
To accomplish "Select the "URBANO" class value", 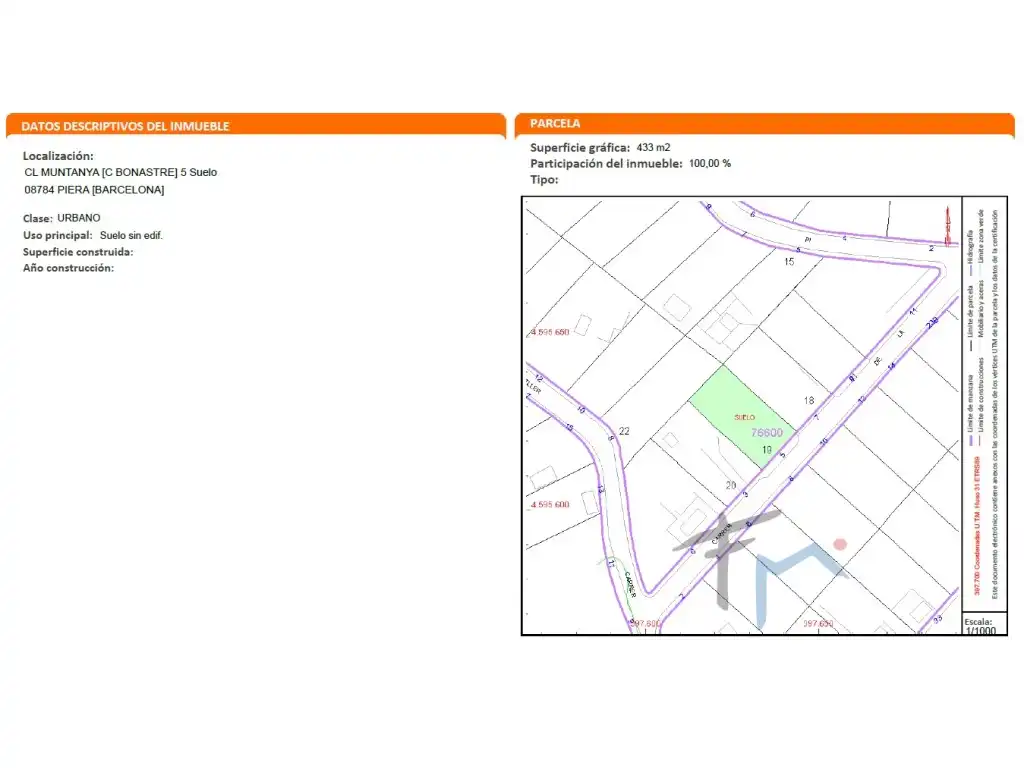I will coord(79,218).
